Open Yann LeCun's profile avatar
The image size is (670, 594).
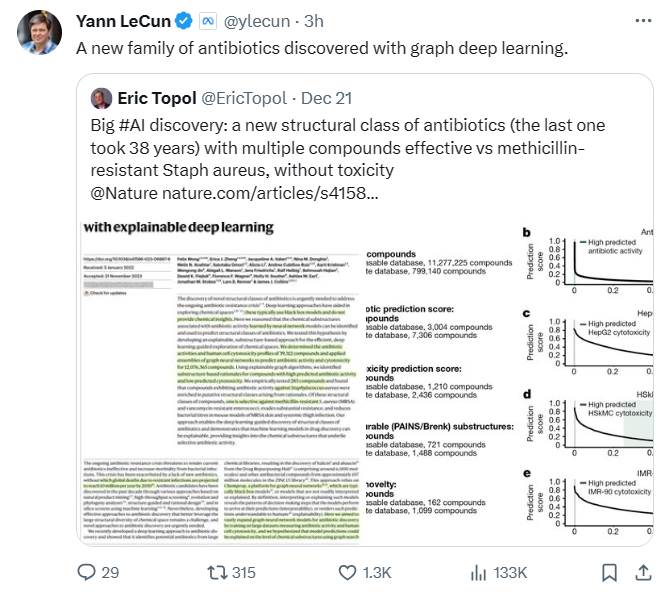(x=39, y=32)
